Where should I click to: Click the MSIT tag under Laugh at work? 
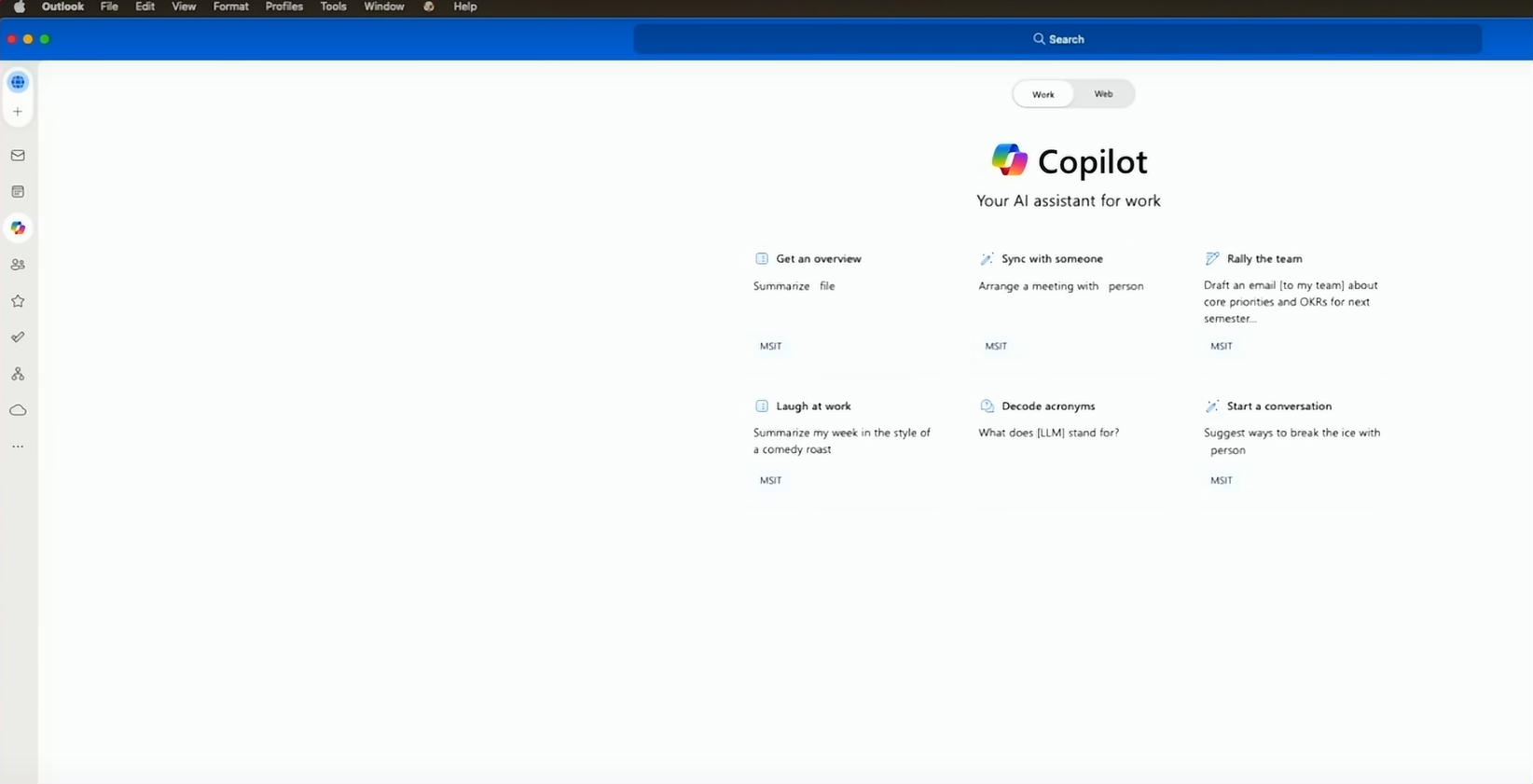coord(770,480)
